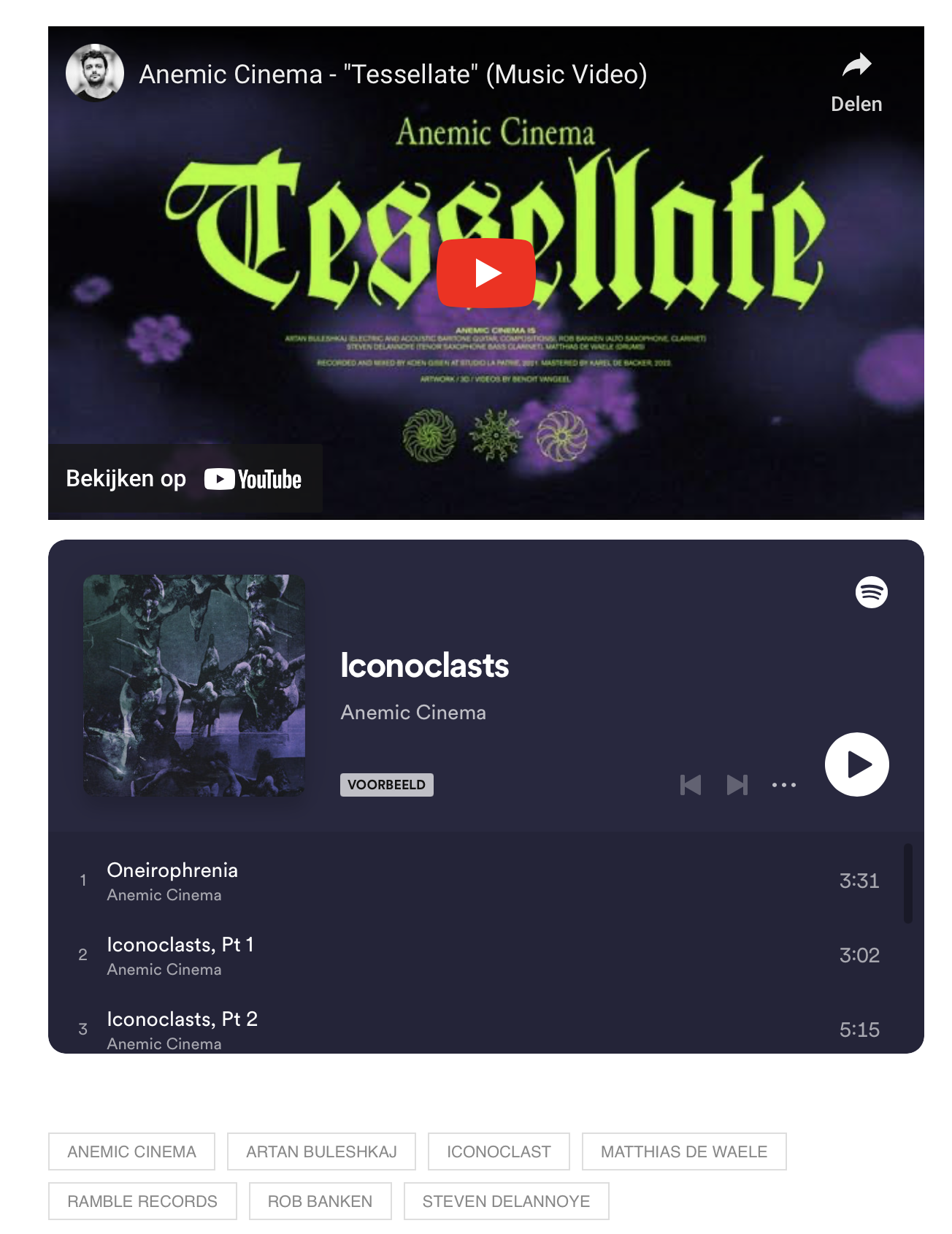Open the ARTAN BULESHKAJ tag
The width and height of the screenshot is (952, 1234).
[321, 1151]
